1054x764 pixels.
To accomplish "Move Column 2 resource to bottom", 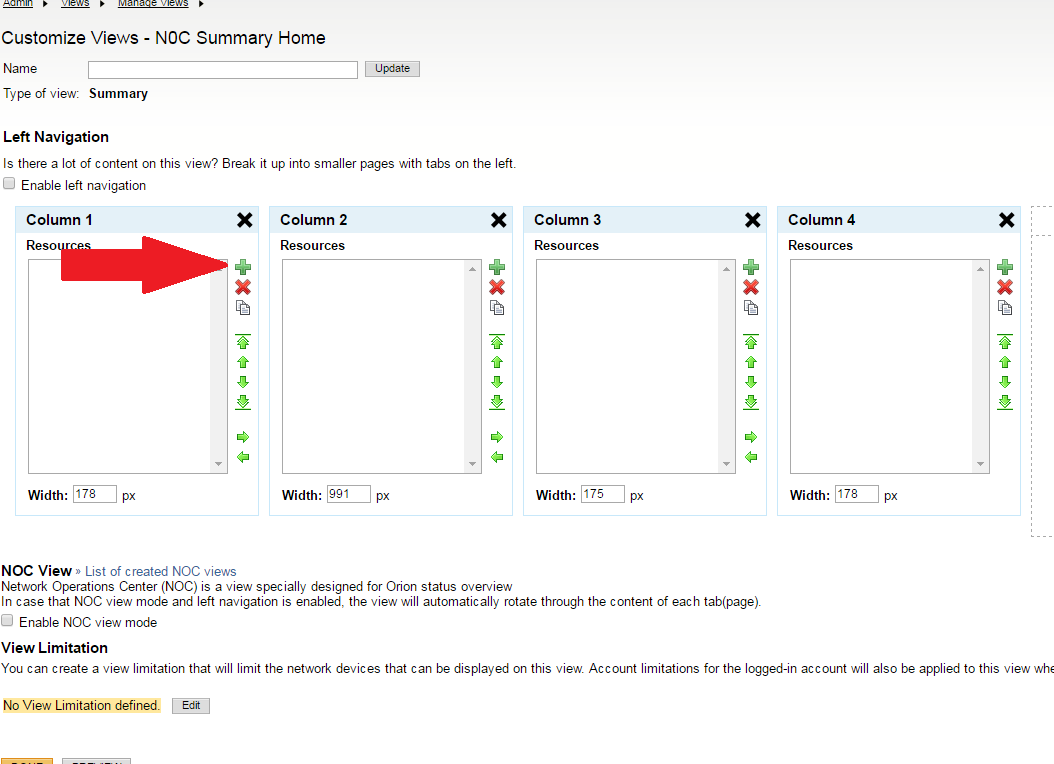I will [497, 402].
